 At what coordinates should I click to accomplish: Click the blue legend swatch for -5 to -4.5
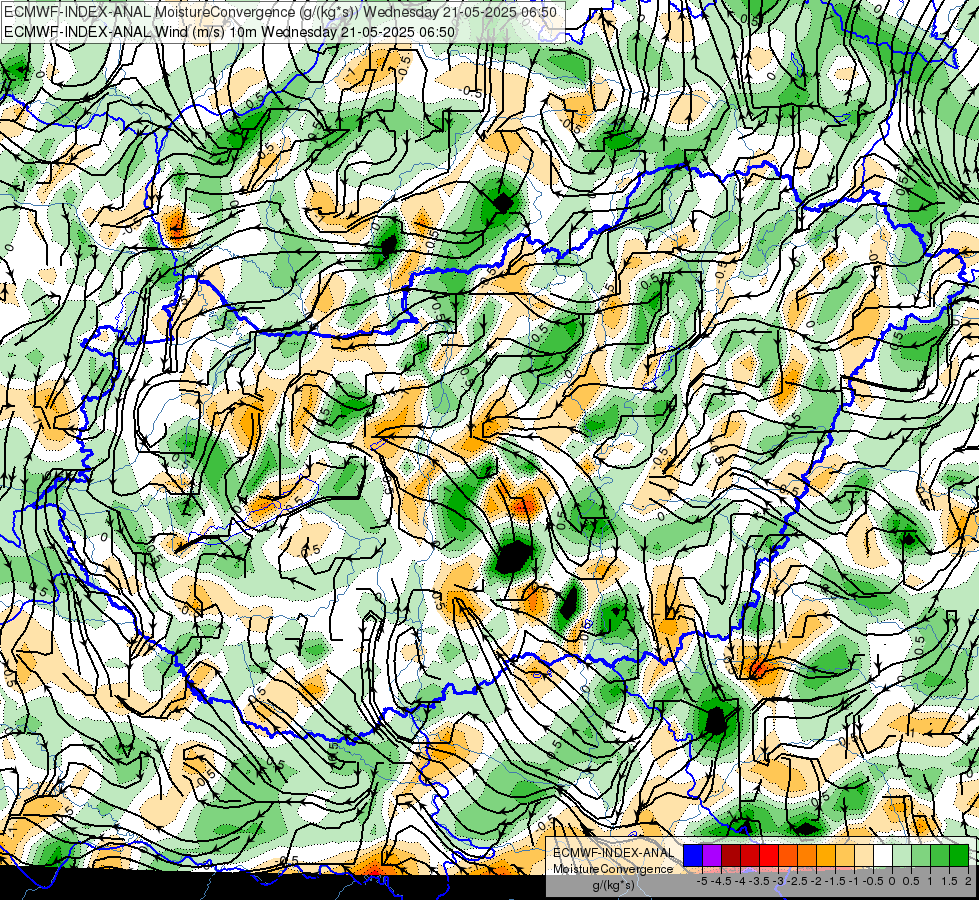pyautogui.click(x=693, y=855)
